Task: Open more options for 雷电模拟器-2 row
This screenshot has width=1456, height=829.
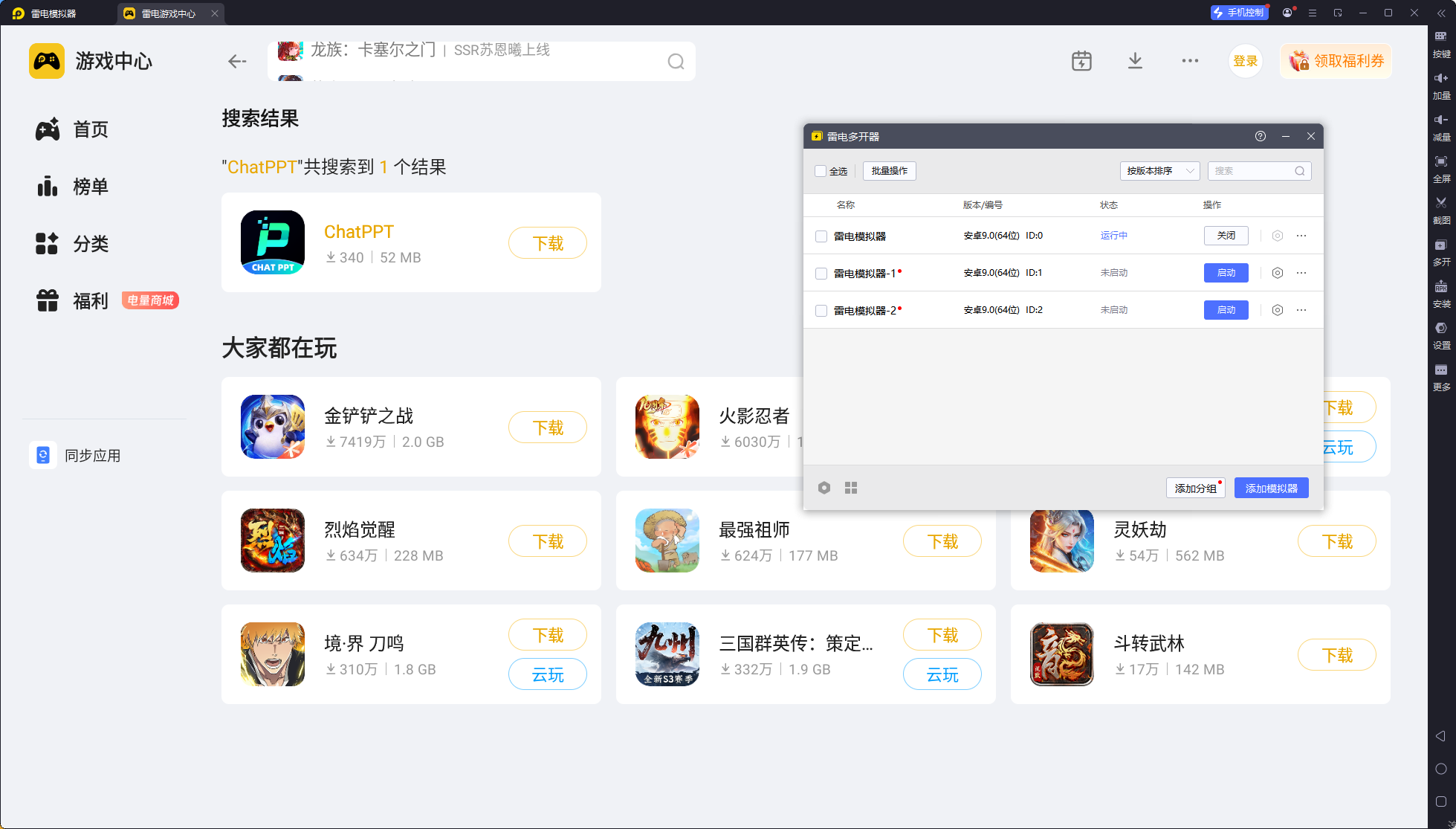Action: pos(1301,310)
